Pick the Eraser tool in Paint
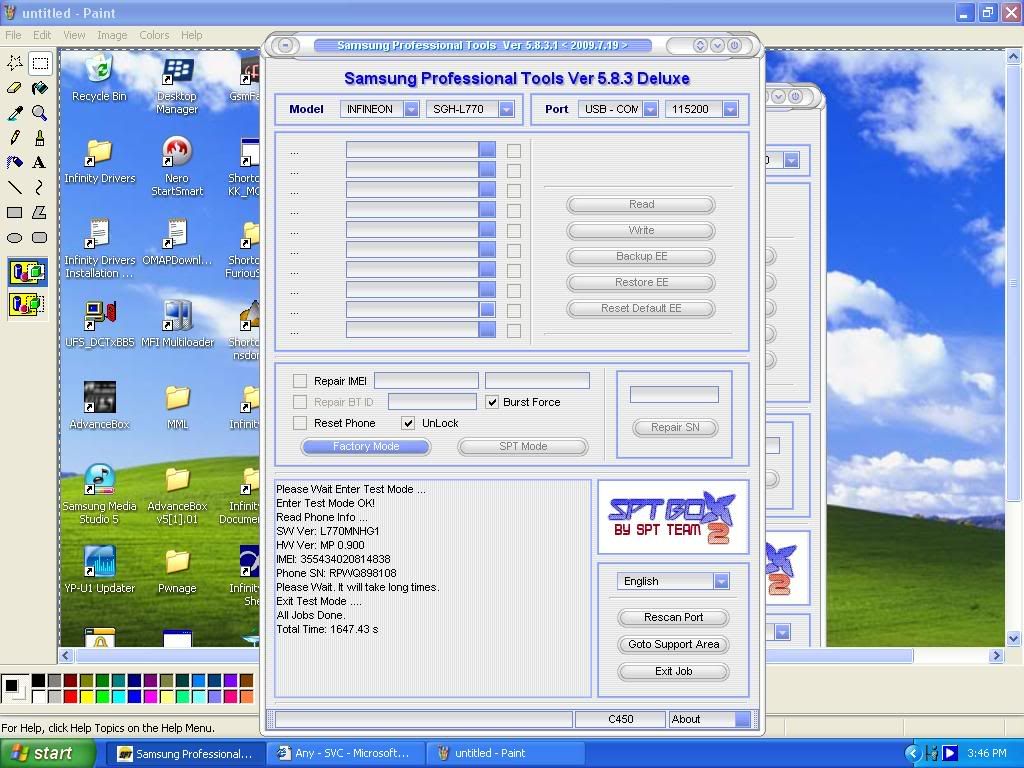The image size is (1024, 768). (15, 88)
